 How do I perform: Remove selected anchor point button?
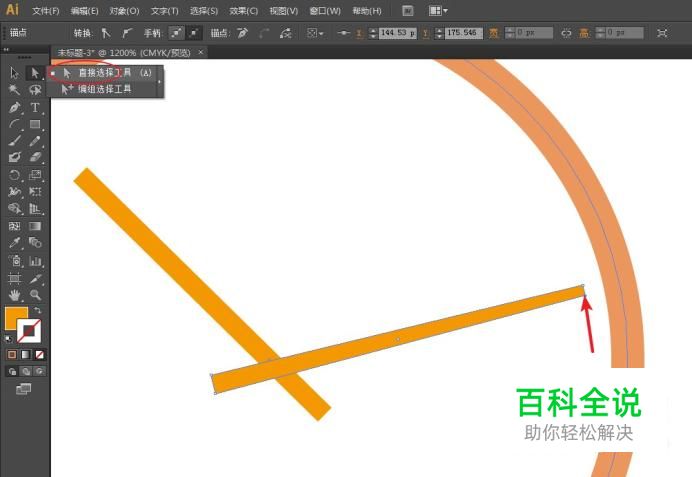tap(242, 33)
